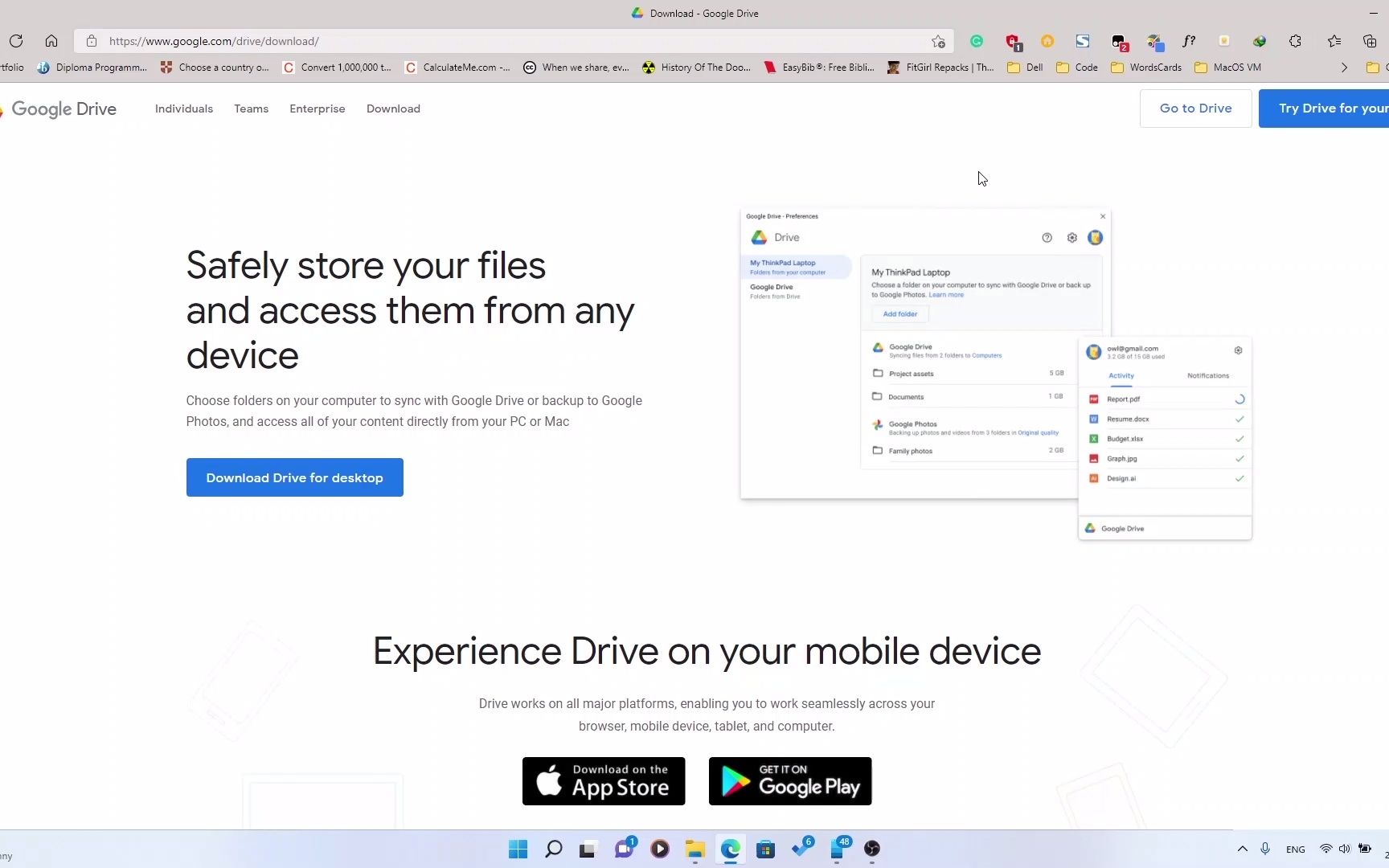Open the f? font finder extension

tap(1189, 41)
